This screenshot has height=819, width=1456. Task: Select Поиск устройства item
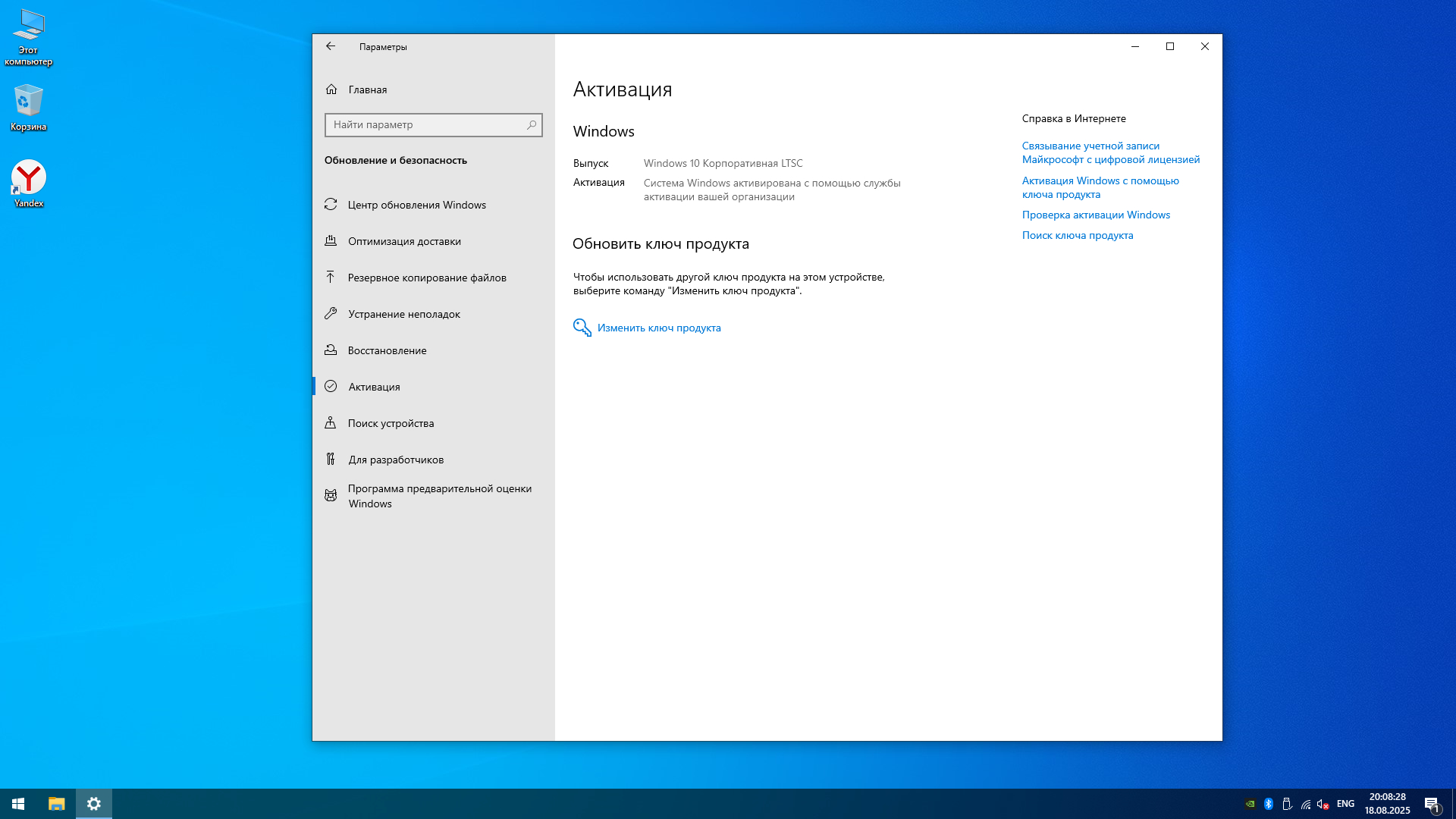click(x=391, y=423)
